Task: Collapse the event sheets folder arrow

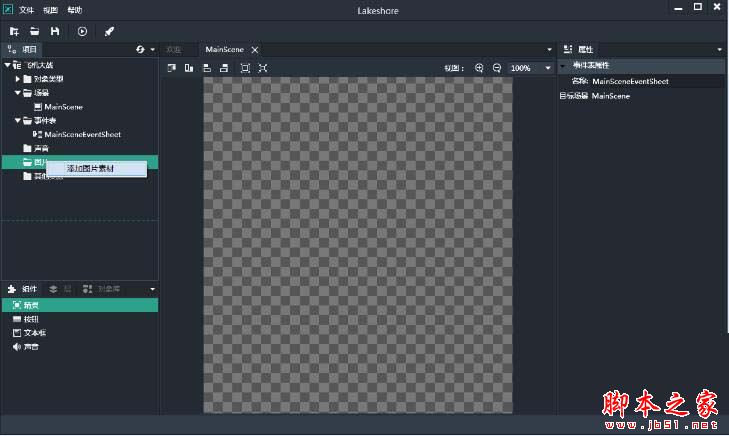Action: pos(18,120)
